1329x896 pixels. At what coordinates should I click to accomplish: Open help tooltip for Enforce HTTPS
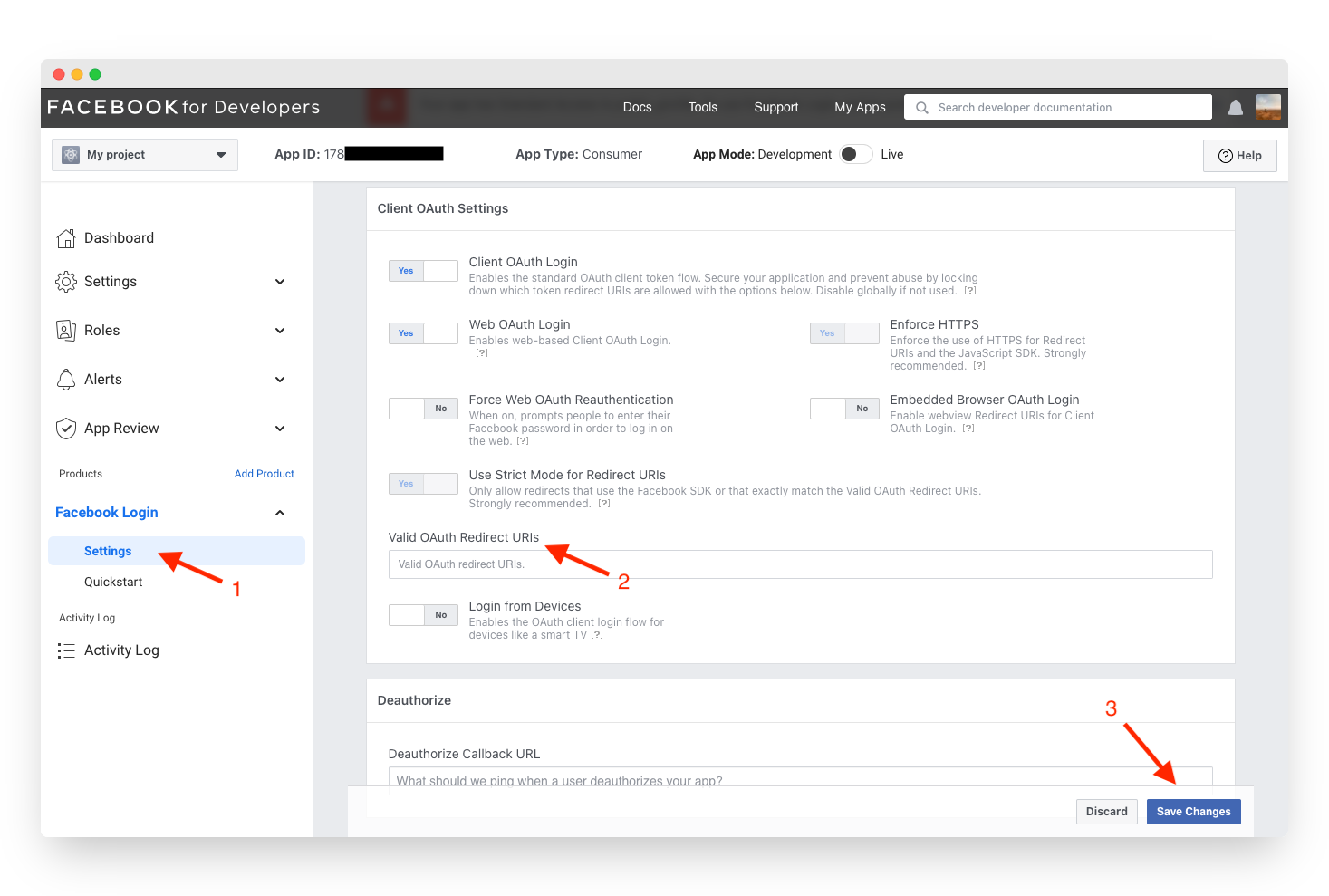pyautogui.click(x=979, y=366)
